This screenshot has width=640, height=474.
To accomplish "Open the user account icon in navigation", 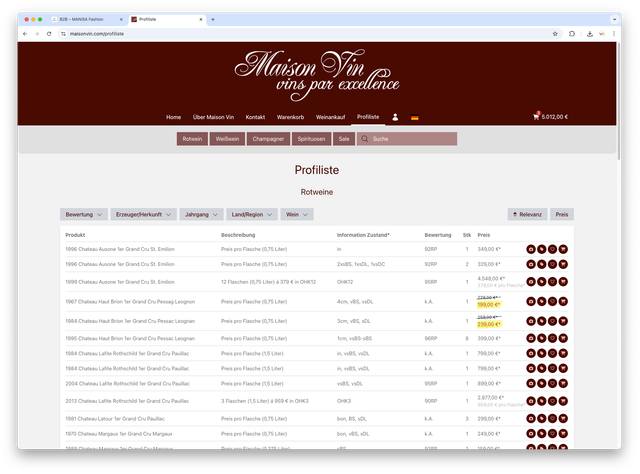I will [395, 117].
